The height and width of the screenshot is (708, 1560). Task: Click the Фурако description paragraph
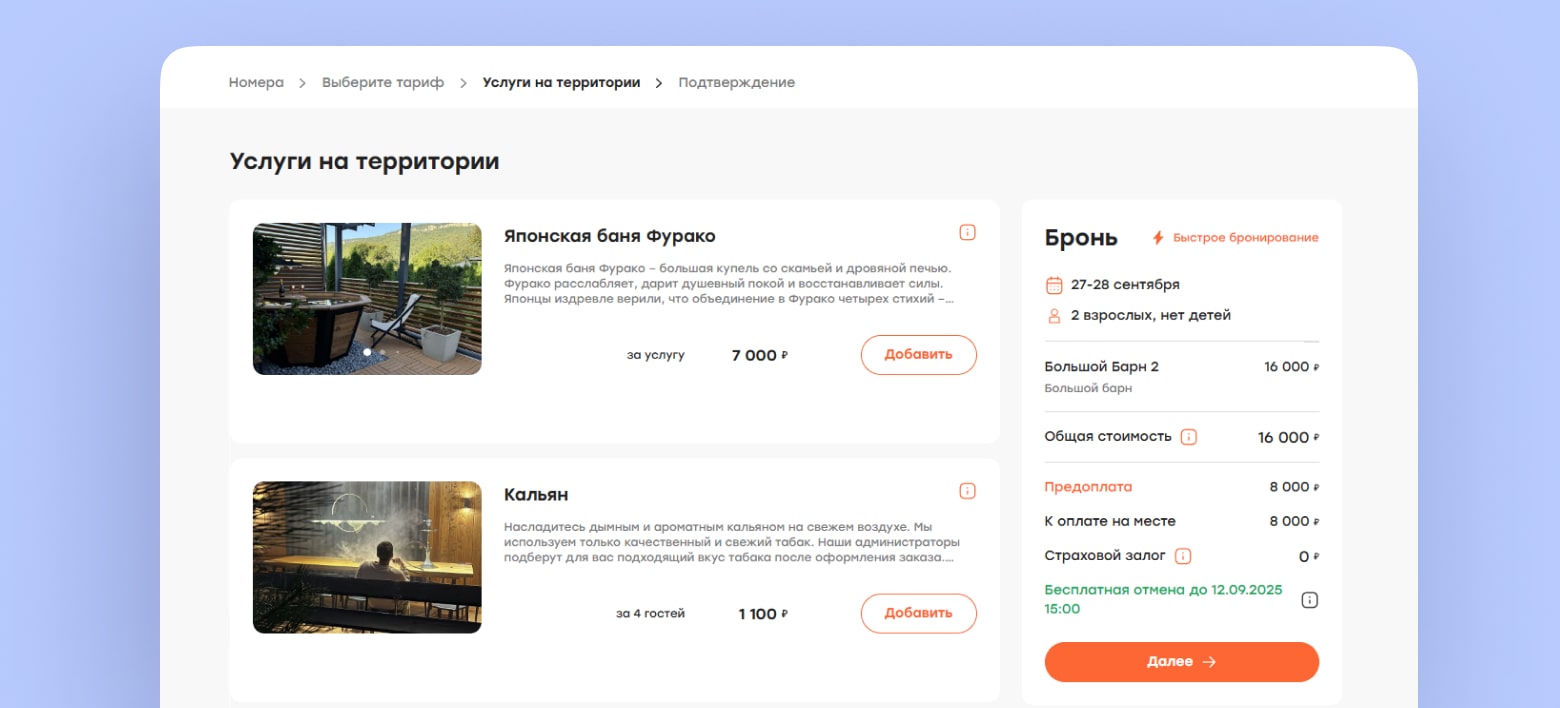pos(729,283)
